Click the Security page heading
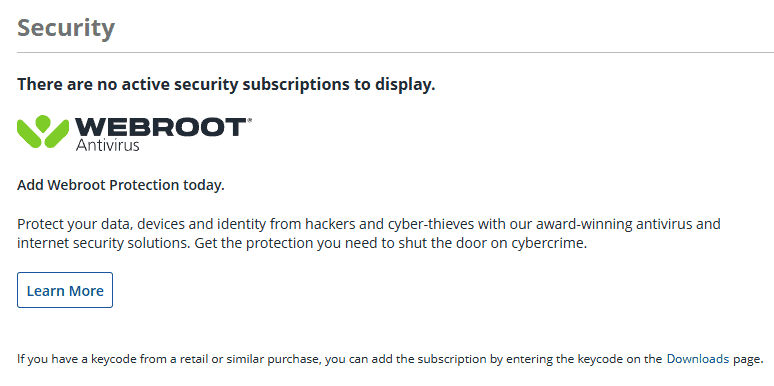Viewport: 774px width, 386px height. coord(66,28)
